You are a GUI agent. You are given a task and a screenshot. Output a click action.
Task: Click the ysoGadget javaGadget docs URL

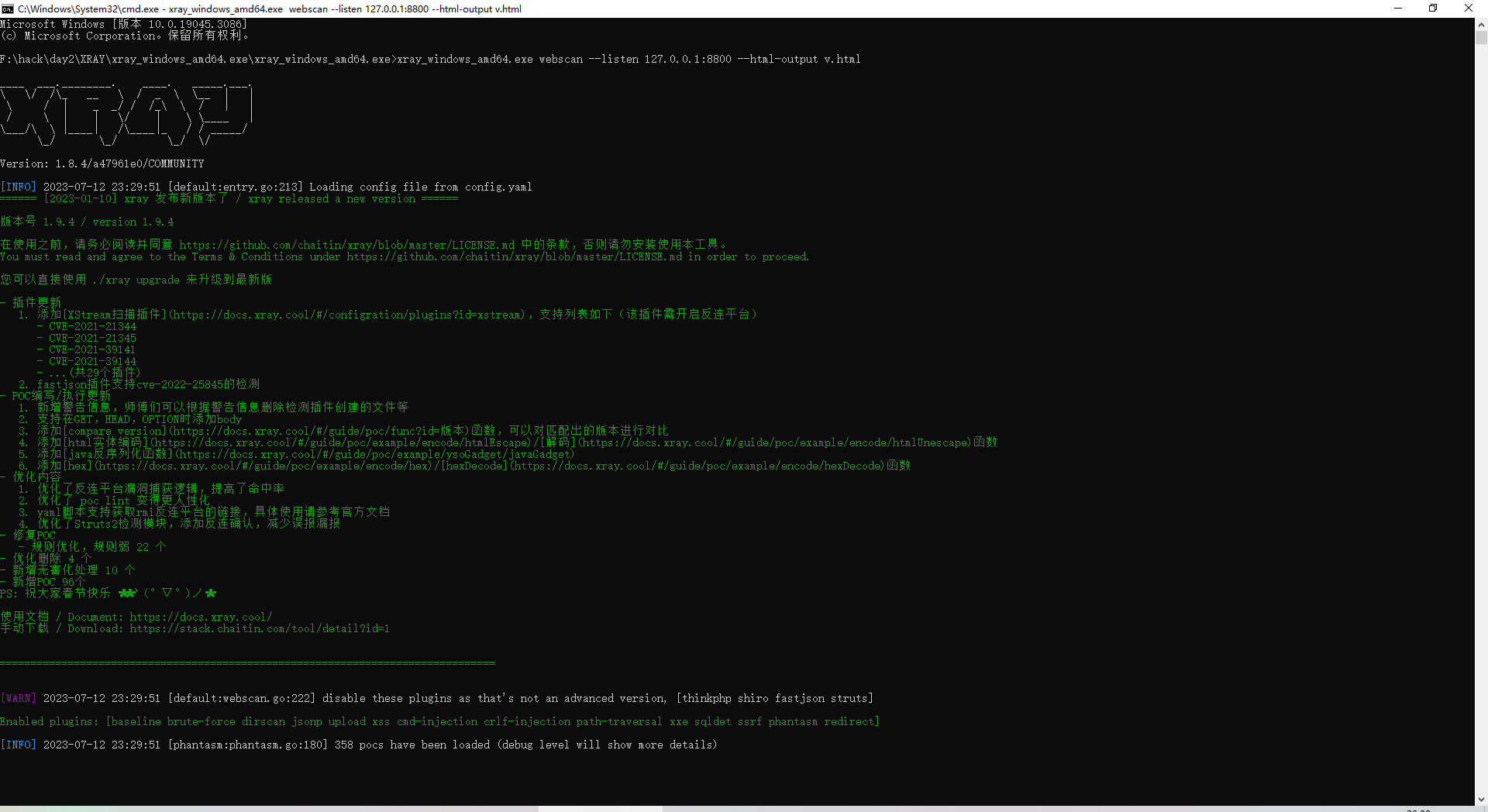[x=375, y=454]
